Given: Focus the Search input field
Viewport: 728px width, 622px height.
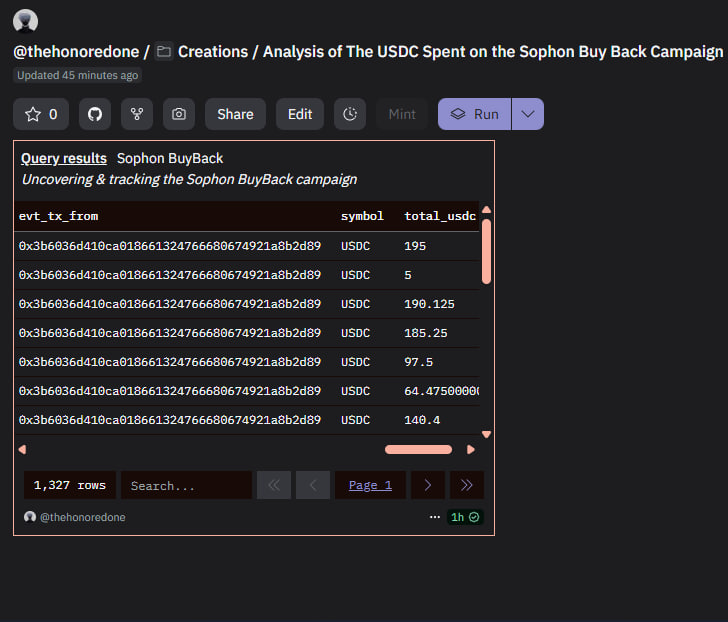Looking at the screenshot, I should click(x=187, y=486).
